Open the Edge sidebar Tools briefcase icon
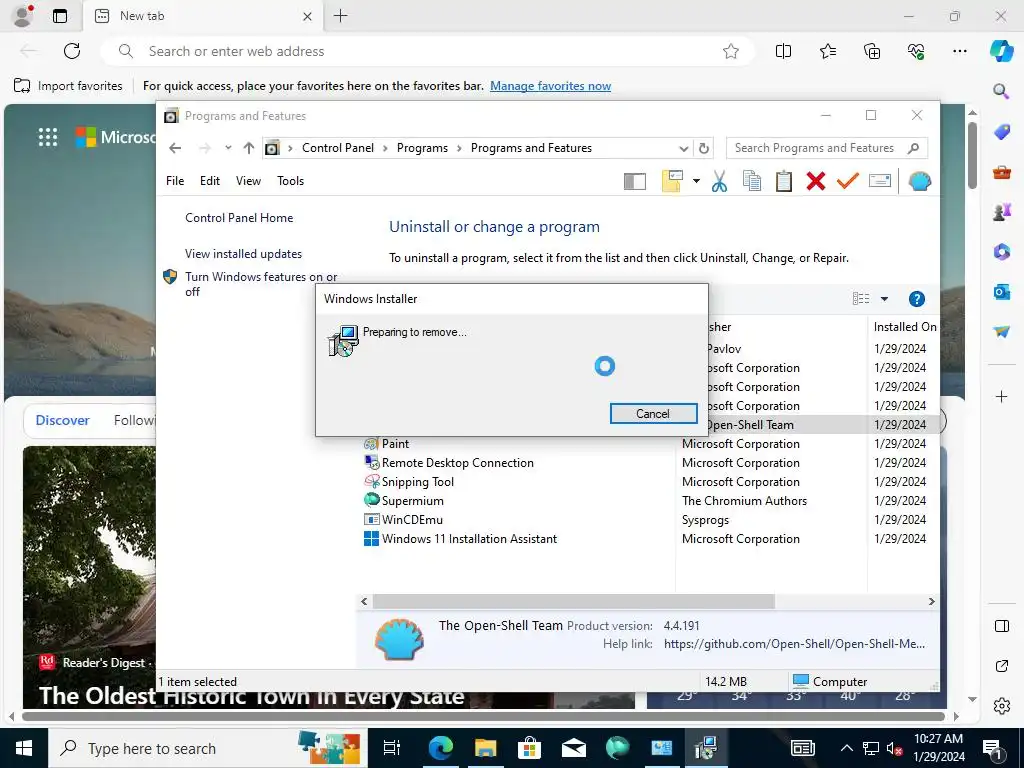The height and width of the screenshot is (768, 1024). tap(1001, 172)
